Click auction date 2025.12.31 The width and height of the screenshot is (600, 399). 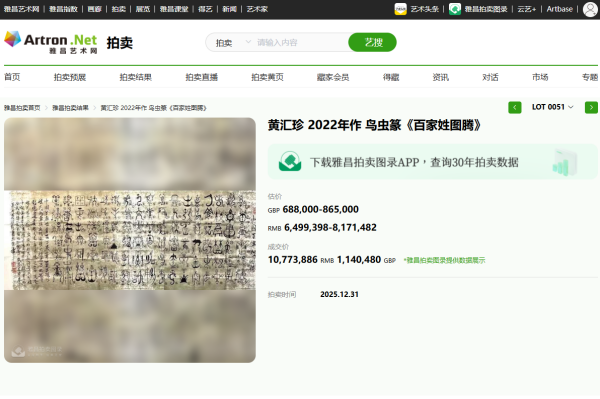coord(339,295)
